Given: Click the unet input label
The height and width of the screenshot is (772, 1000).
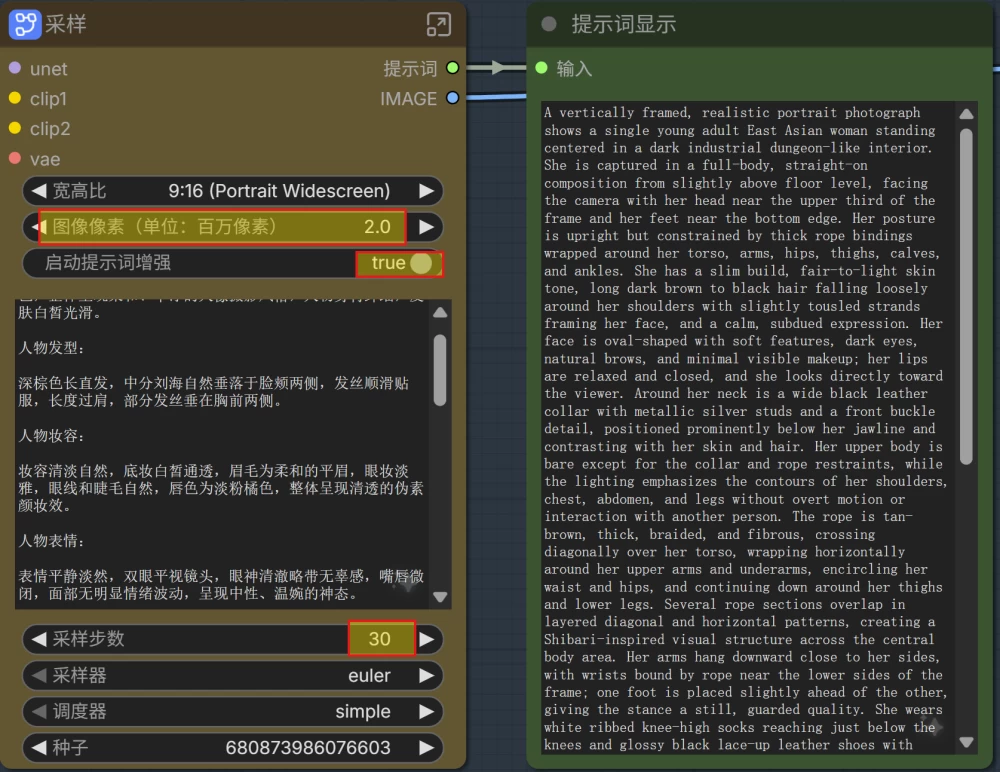Looking at the screenshot, I should [x=48, y=69].
